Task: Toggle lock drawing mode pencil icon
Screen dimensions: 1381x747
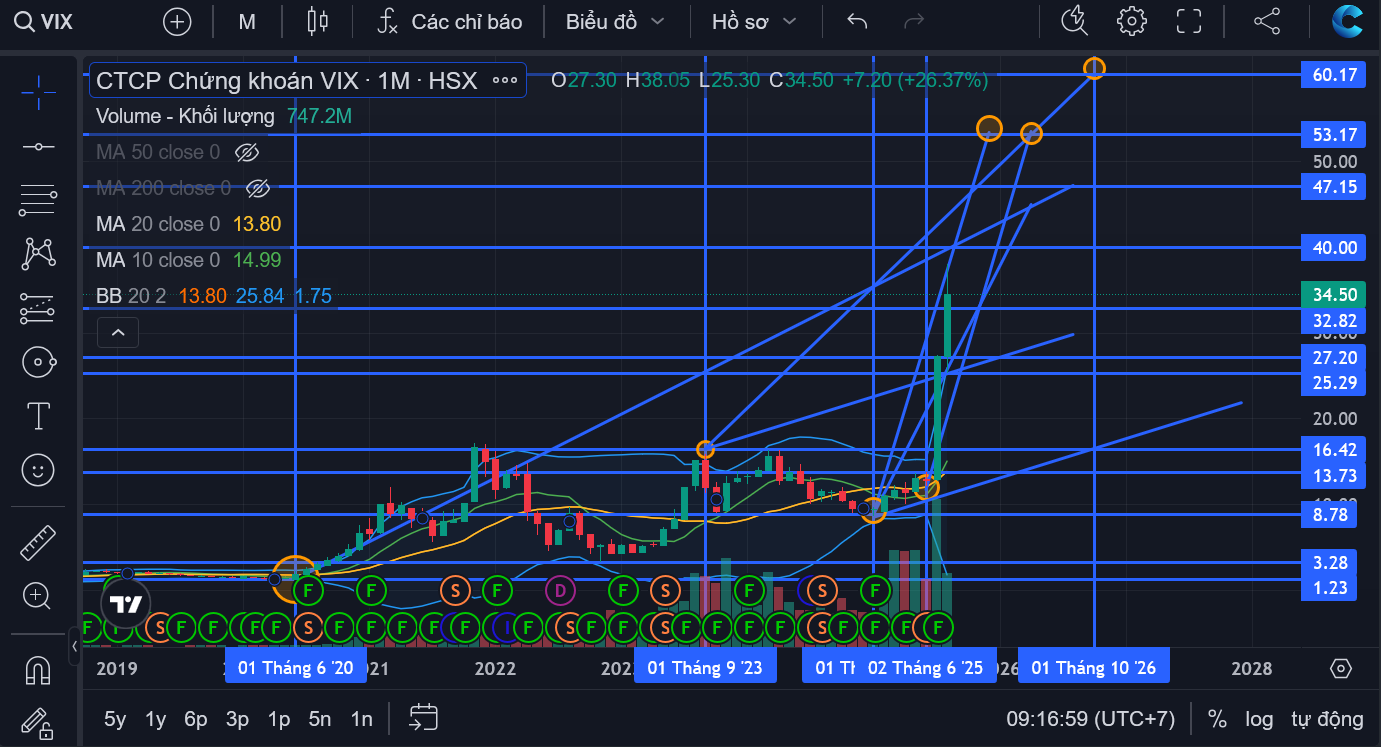Action: pos(38,722)
